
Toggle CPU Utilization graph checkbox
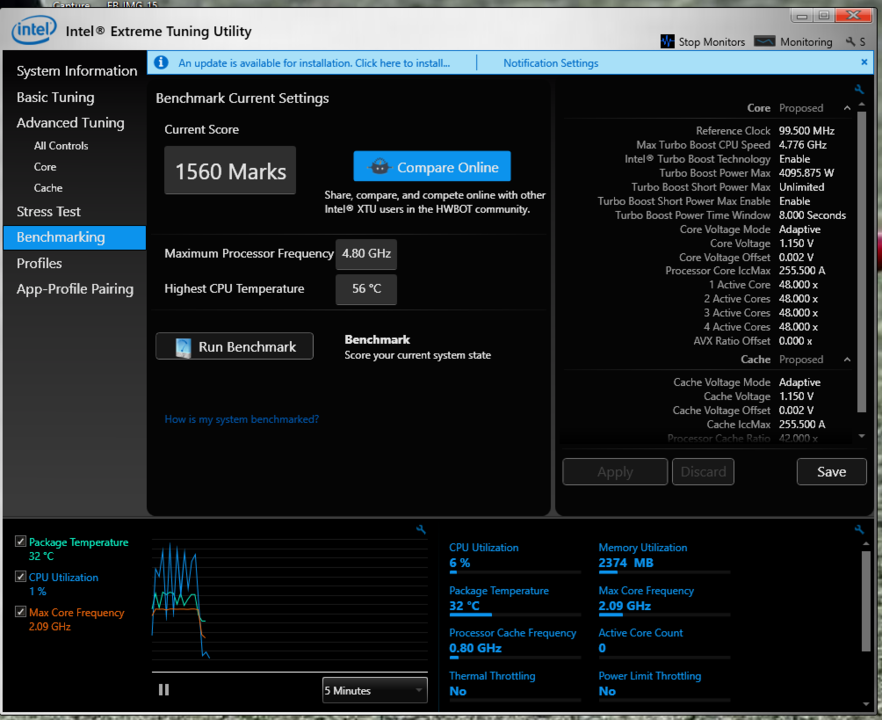pos(20,577)
